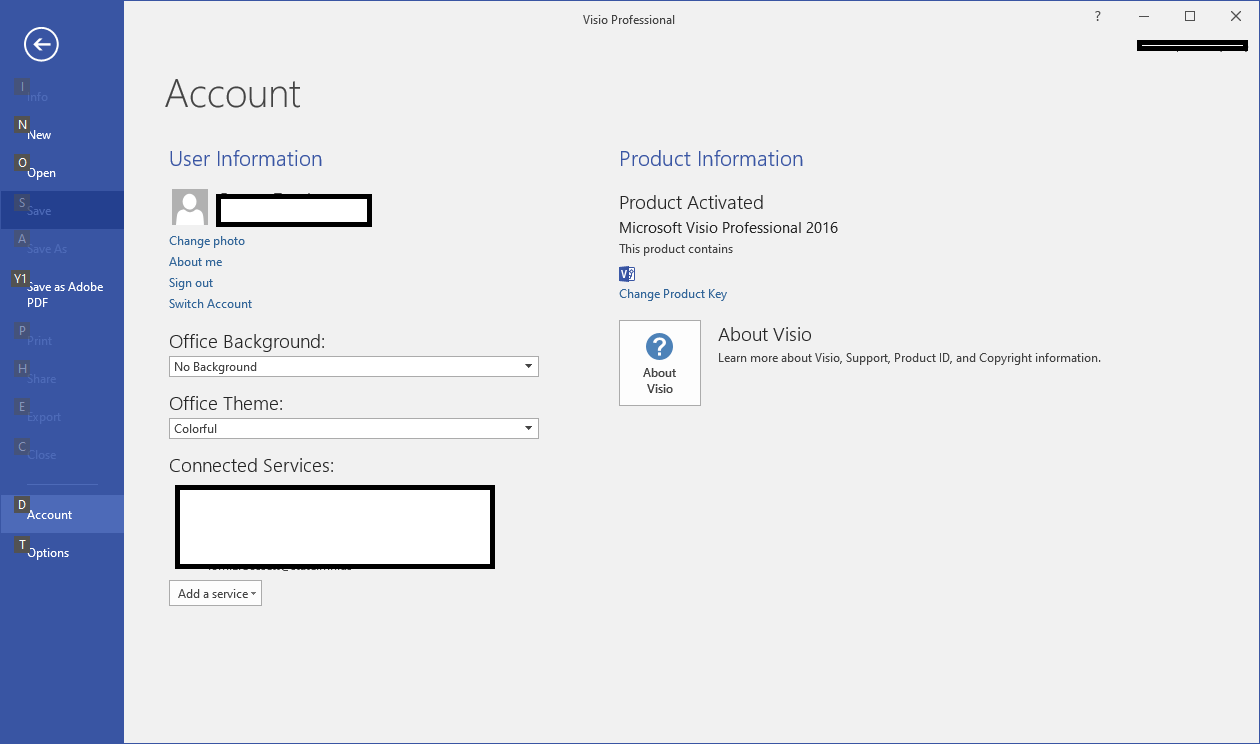Click the Microsoft Visio Professional 2016 text
1260x744 pixels.
pyautogui.click(x=729, y=228)
